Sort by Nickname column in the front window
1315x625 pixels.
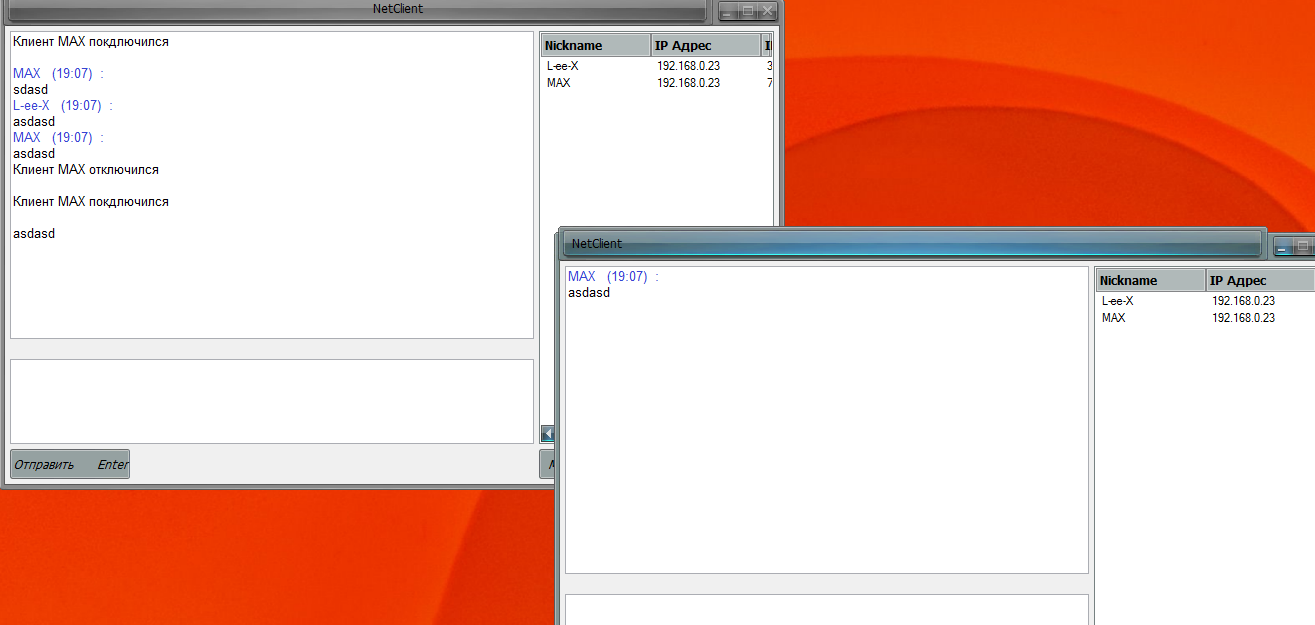pos(1150,280)
